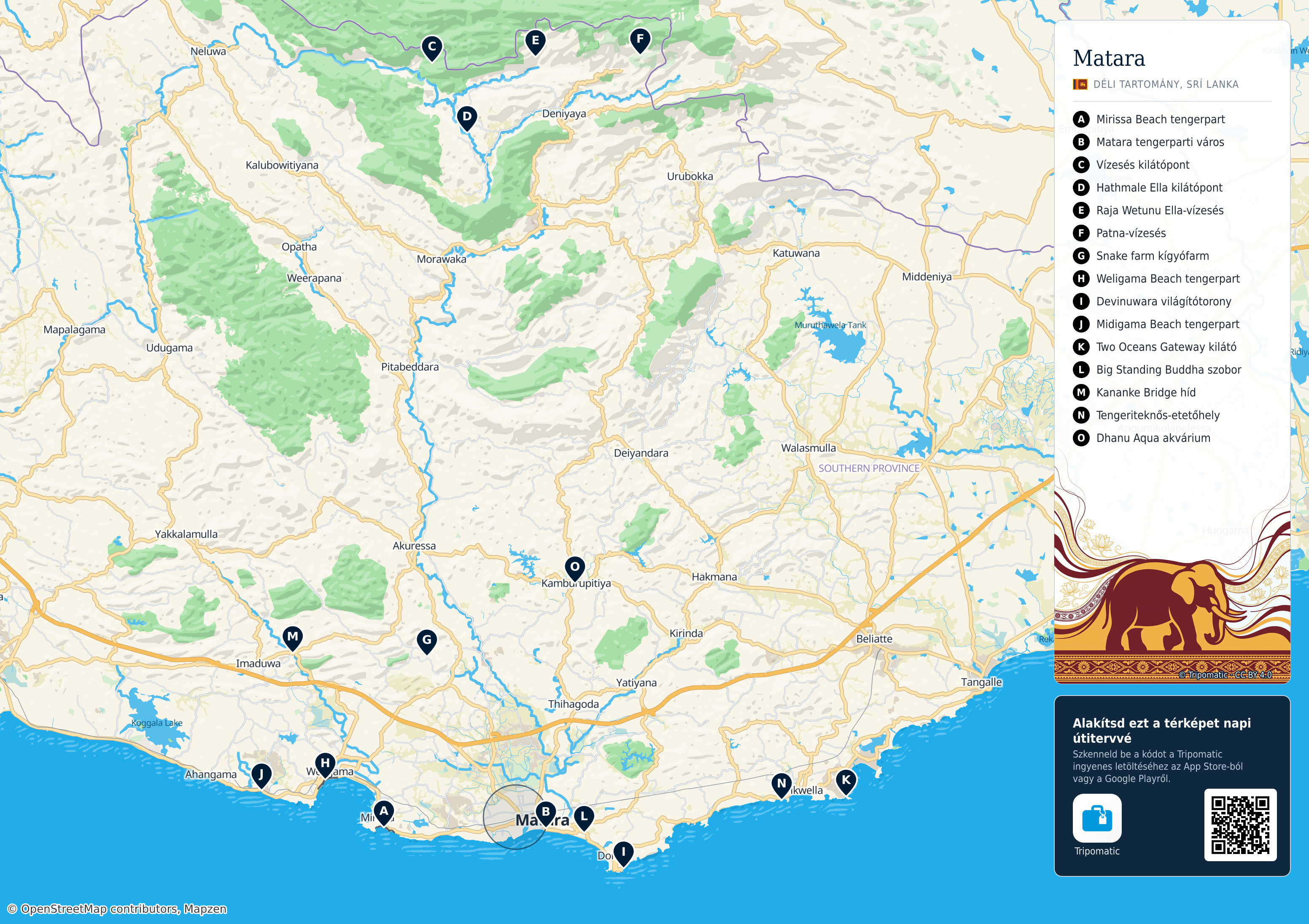Open map pin F on the map
Viewport: 1309px width, 924px height.
point(640,41)
